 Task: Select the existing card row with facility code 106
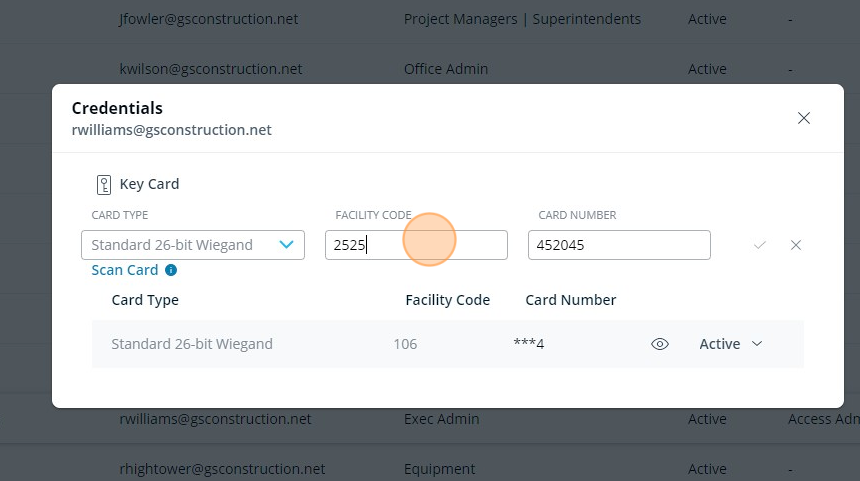tap(300, 344)
